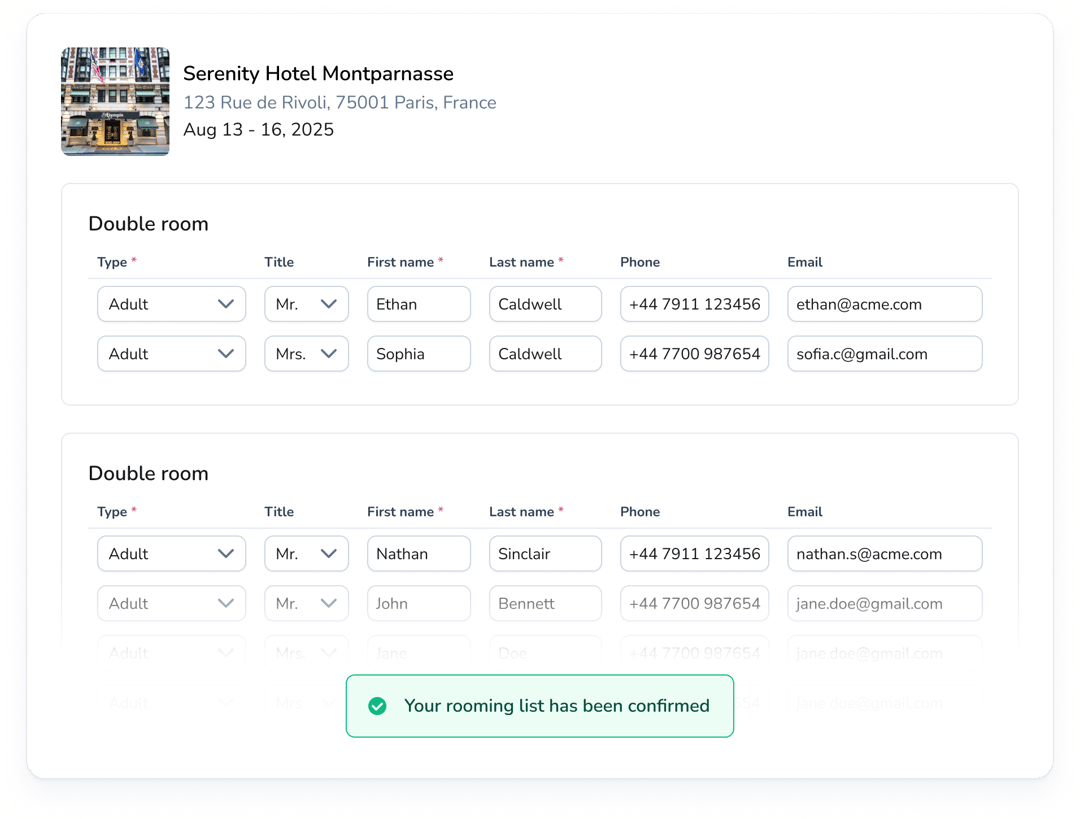
Task: Select the phone field in Ethan's row
Action: pos(694,304)
